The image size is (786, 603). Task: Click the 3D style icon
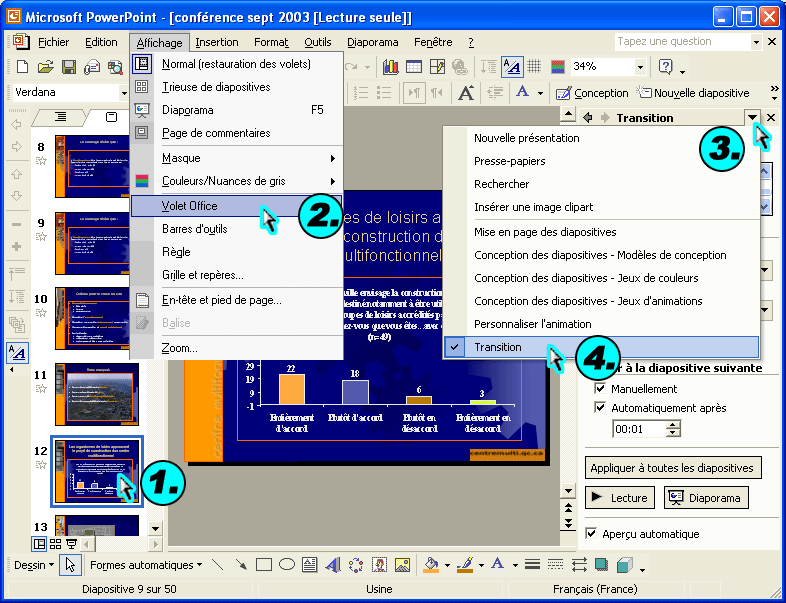click(625, 565)
